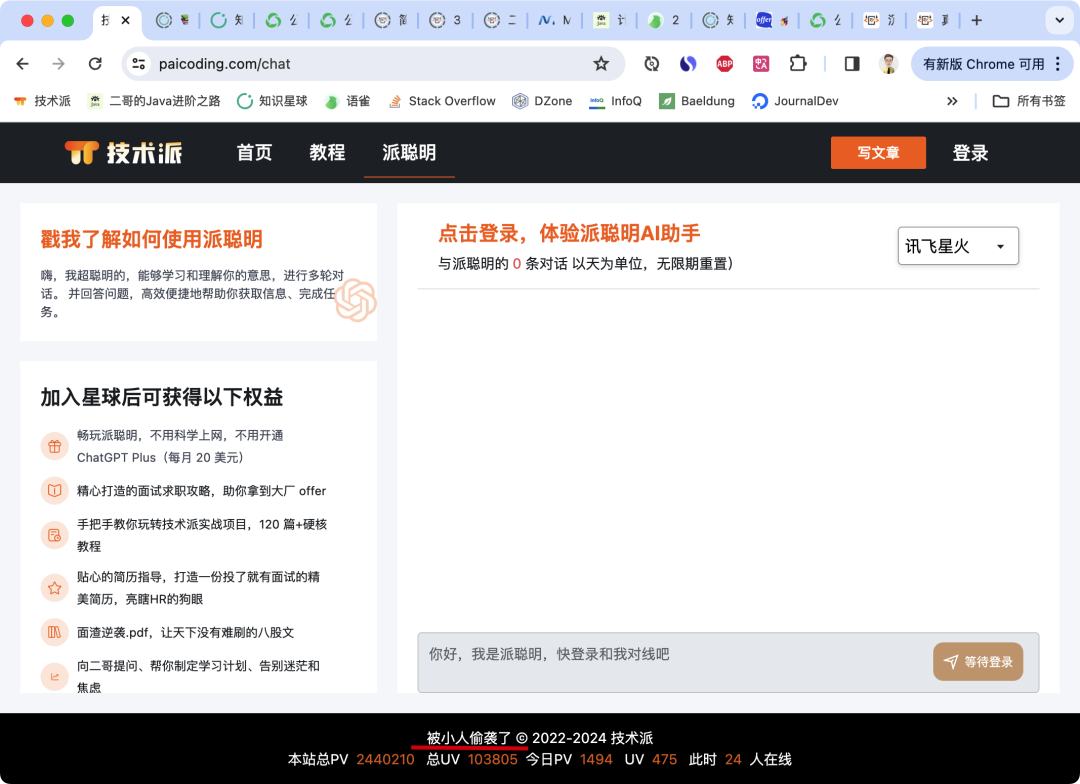The width and height of the screenshot is (1080, 784).
Task: Click the 等待登录 send button
Action: pos(978,662)
